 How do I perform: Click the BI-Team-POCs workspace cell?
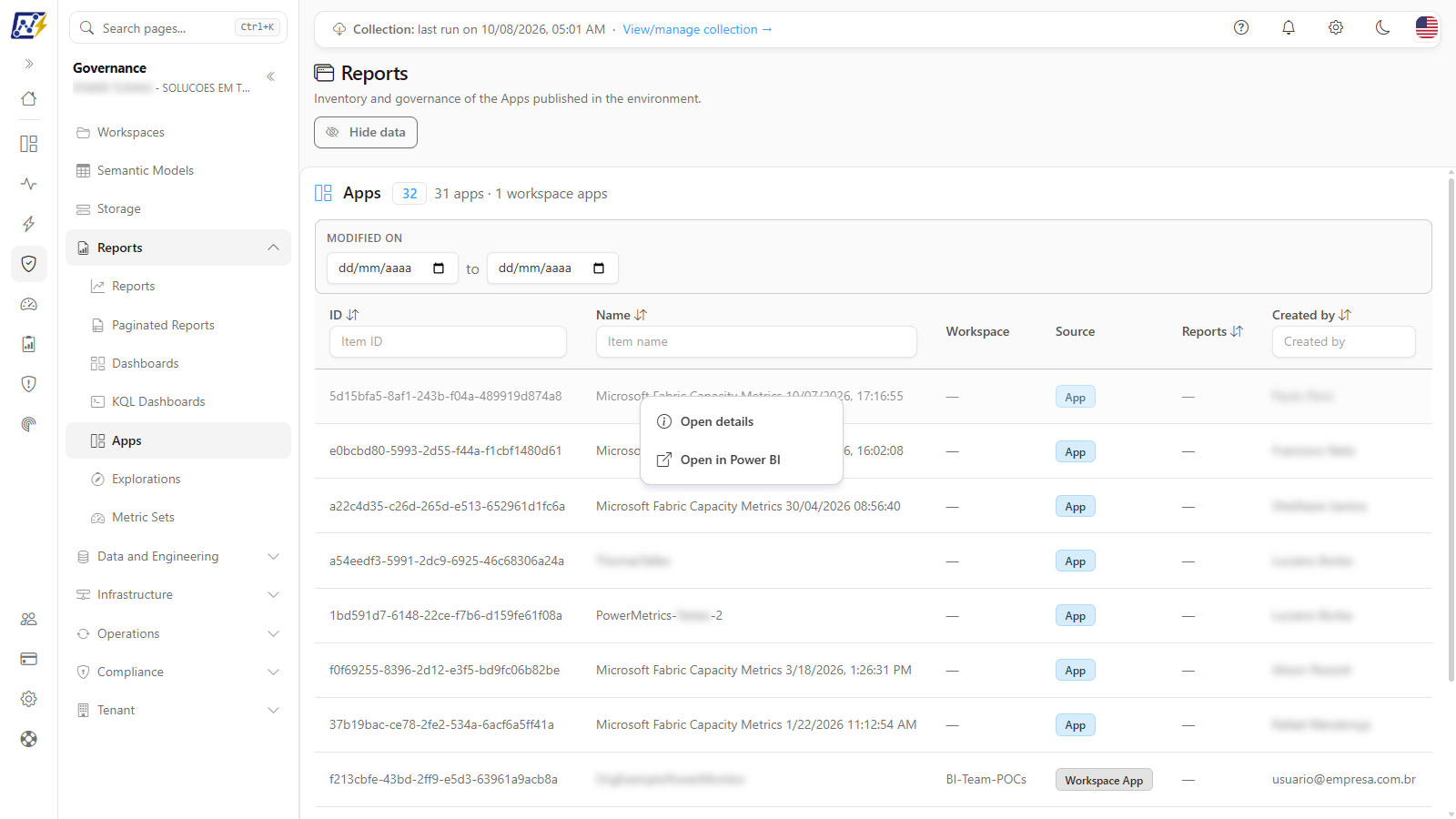[986, 779]
